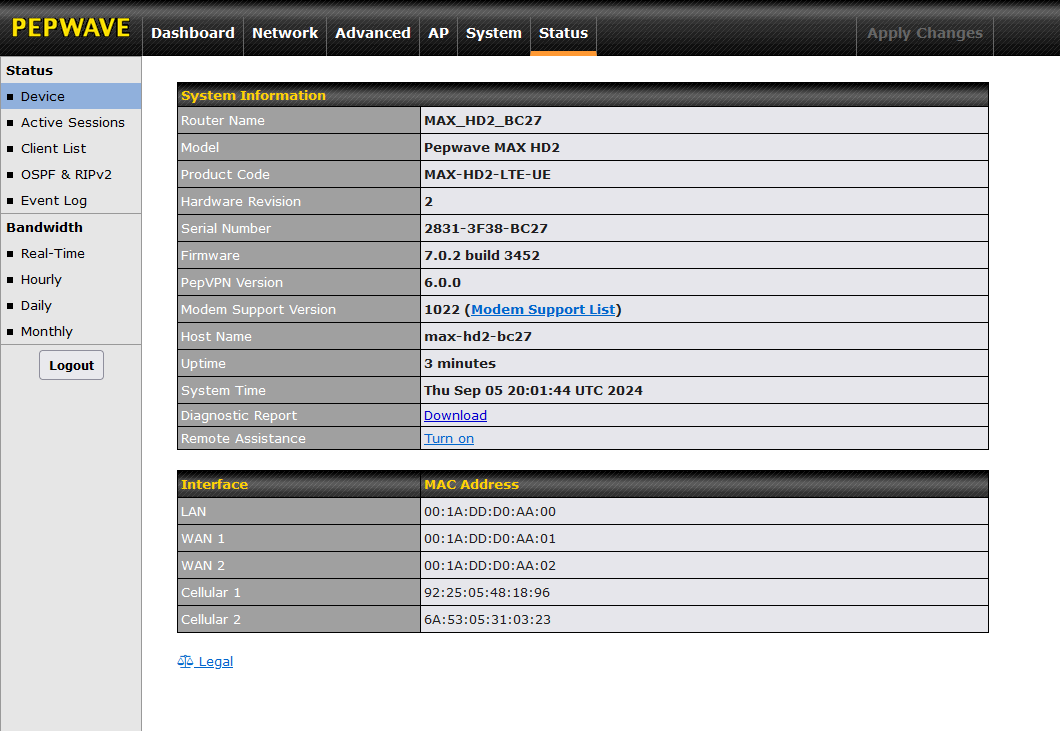Open the Modem Support List link

543,309
